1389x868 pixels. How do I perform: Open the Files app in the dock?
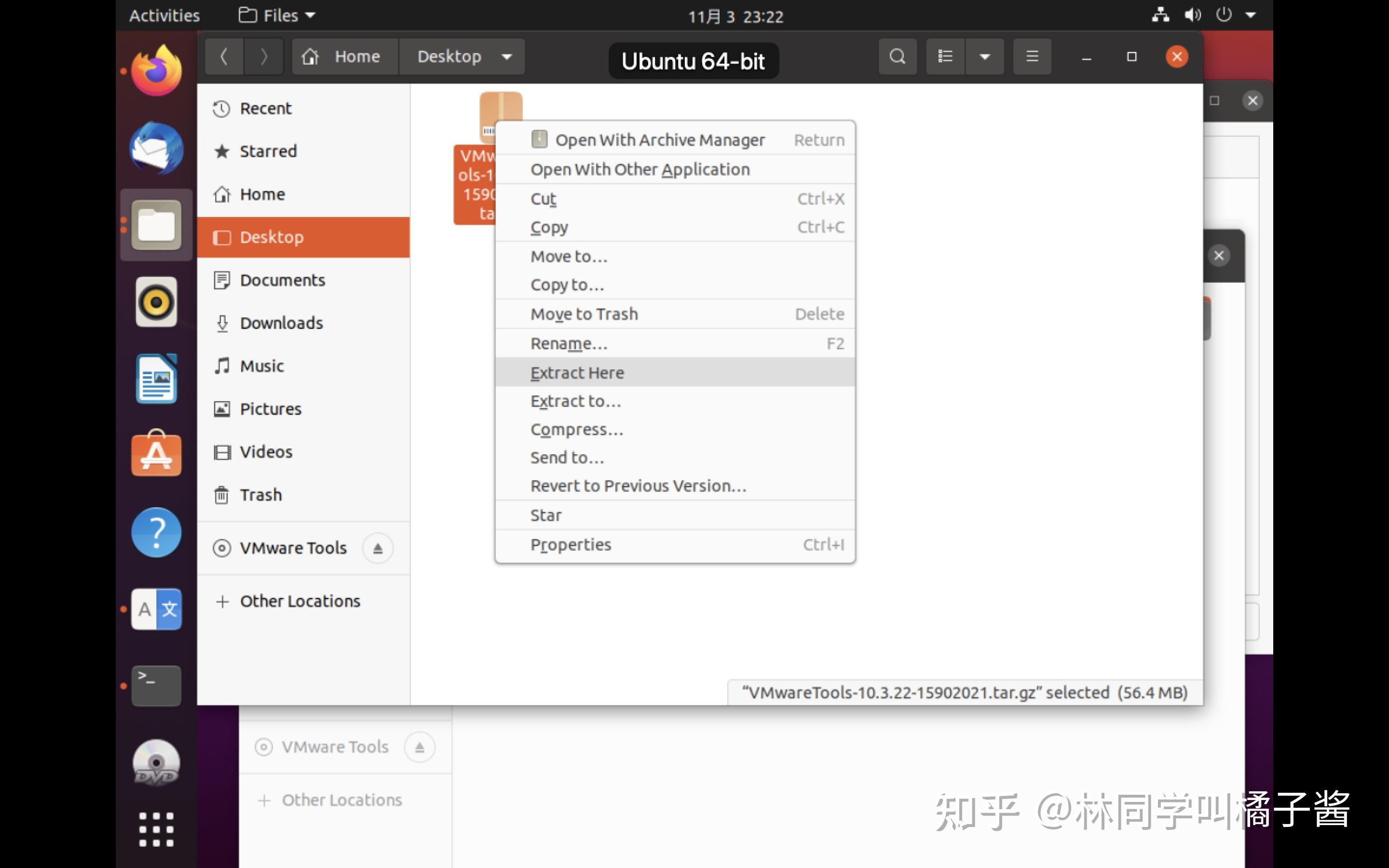(x=156, y=225)
